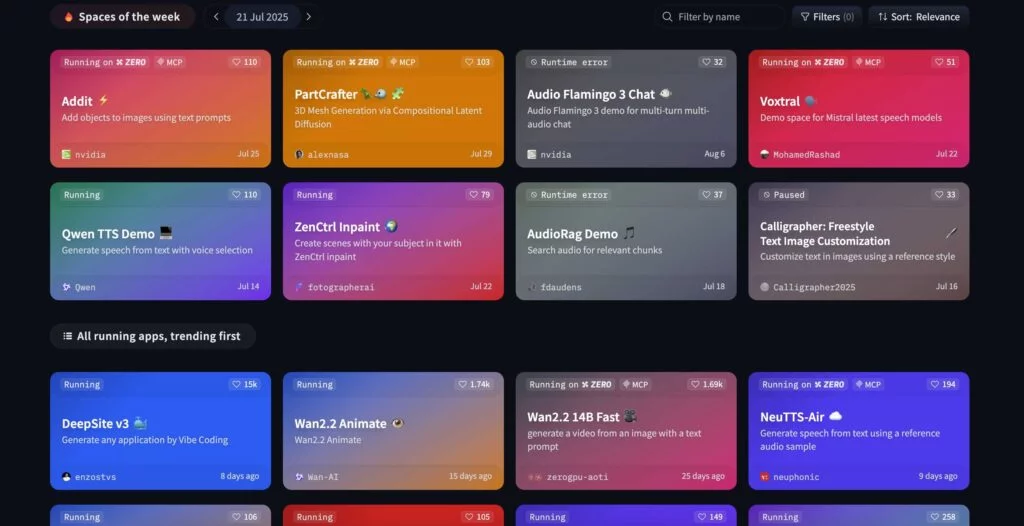Select All running apps, trending first
Image resolution: width=1024 pixels, height=526 pixels.
pyautogui.click(x=152, y=336)
